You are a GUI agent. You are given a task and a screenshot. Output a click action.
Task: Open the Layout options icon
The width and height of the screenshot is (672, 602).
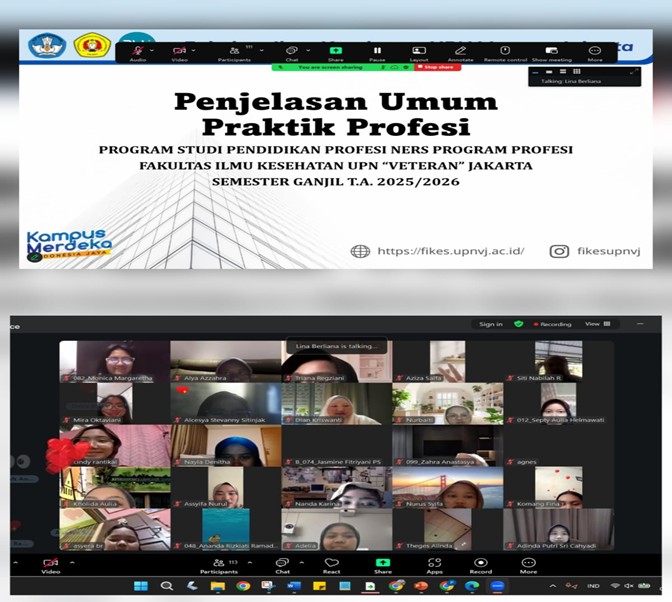click(x=419, y=50)
